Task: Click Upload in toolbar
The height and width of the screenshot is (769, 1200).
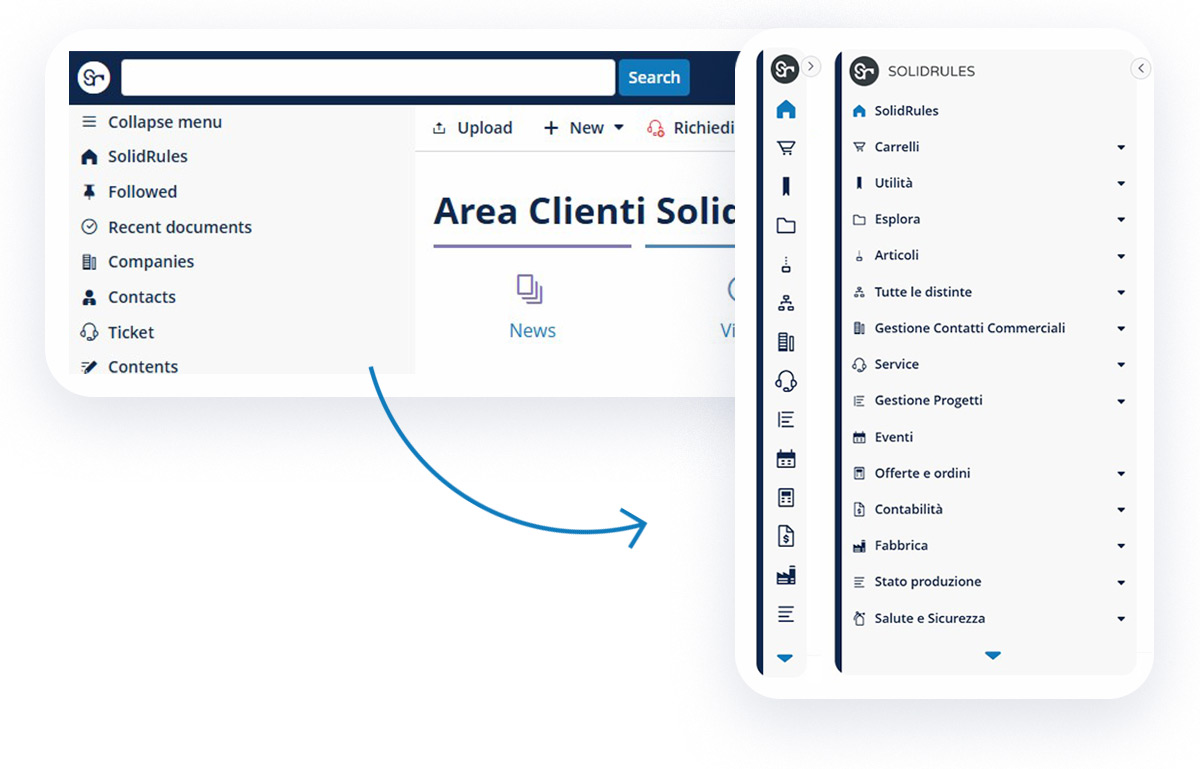Action: 472,128
